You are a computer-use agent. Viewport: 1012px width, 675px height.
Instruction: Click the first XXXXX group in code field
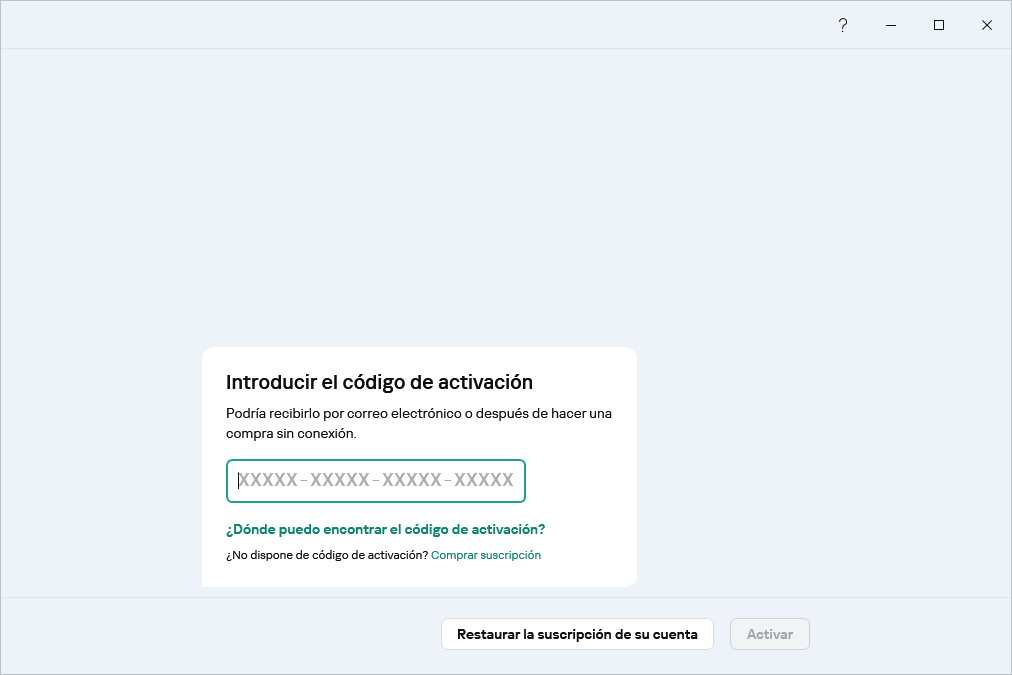(x=268, y=481)
